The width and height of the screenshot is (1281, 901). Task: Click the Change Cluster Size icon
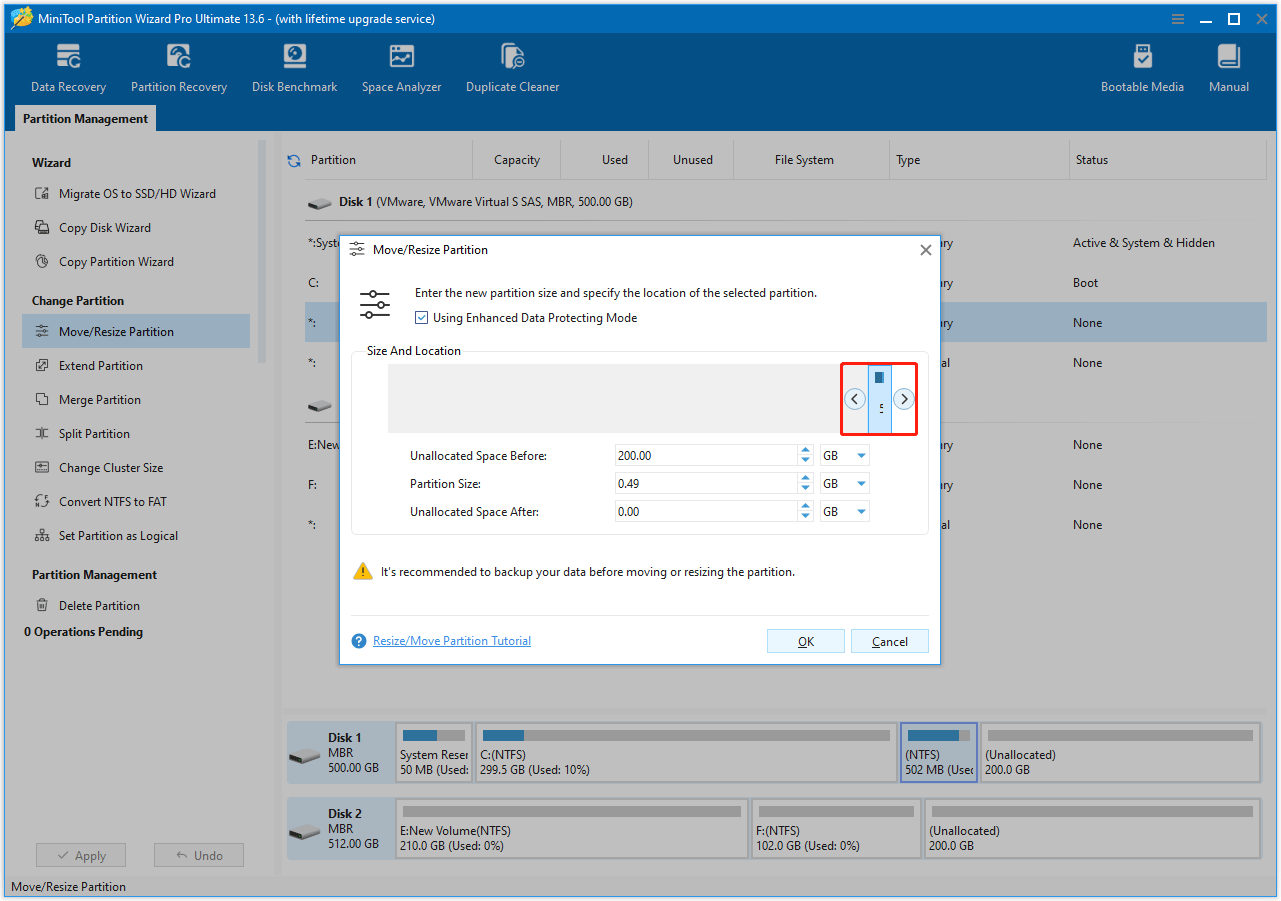(42, 468)
